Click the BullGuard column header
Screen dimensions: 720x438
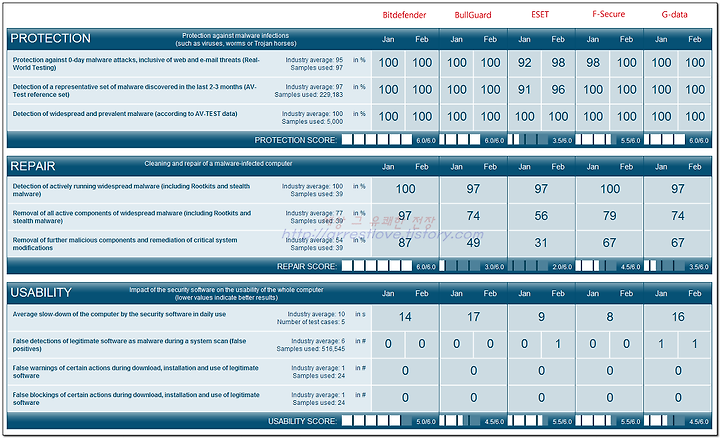click(472, 15)
